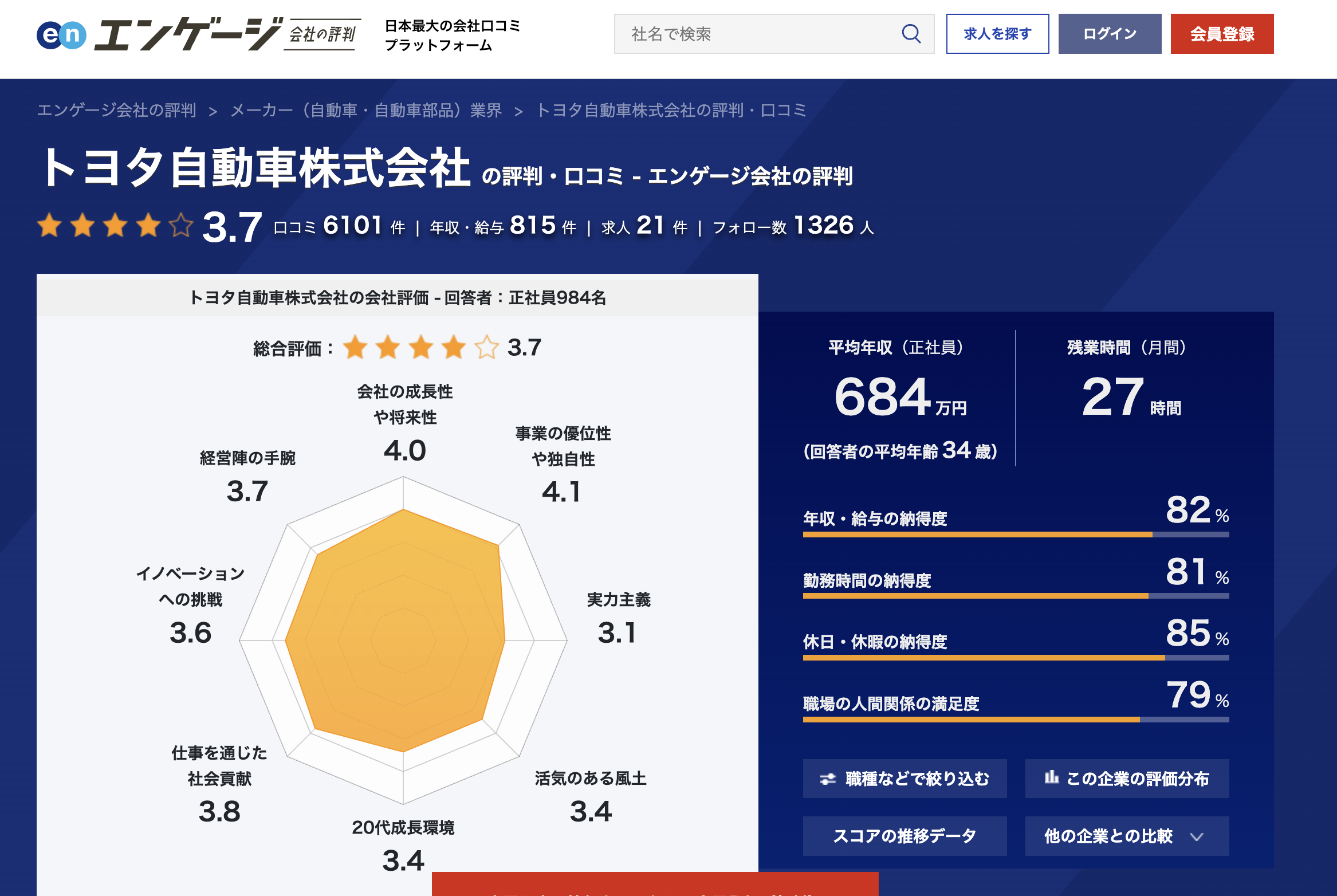Open the この企業の評価分布 button
The width and height of the screenshot is (1337, 896).
pos(1127,779)
